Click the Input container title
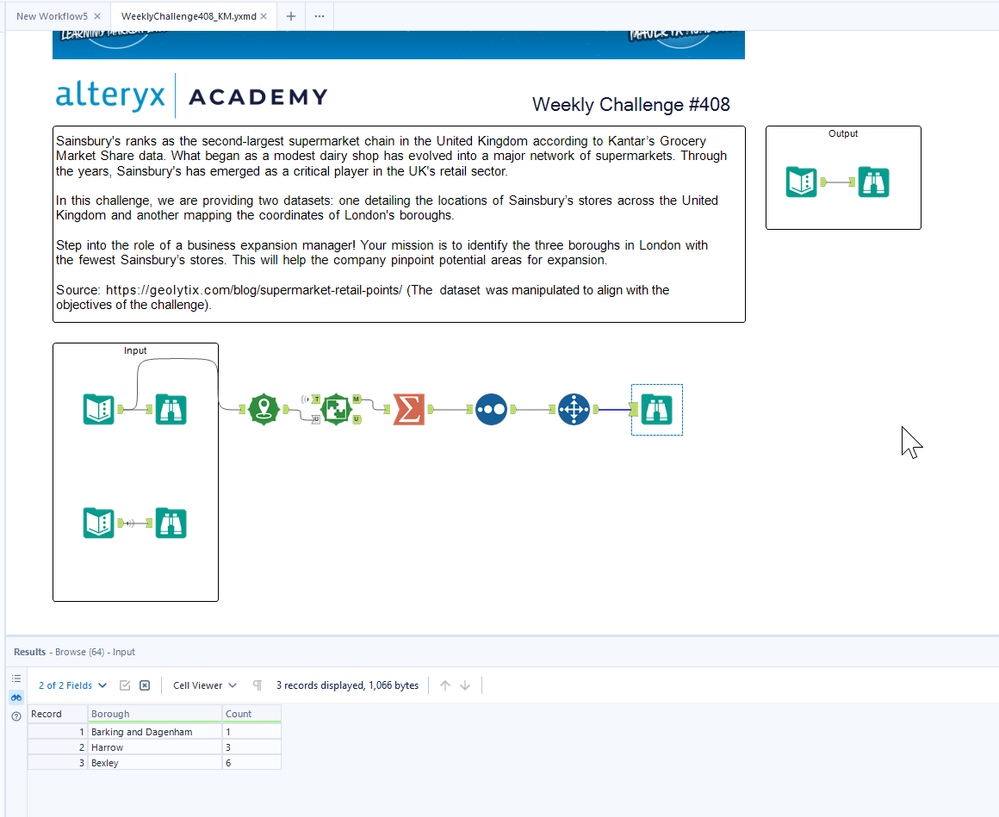 135,351
